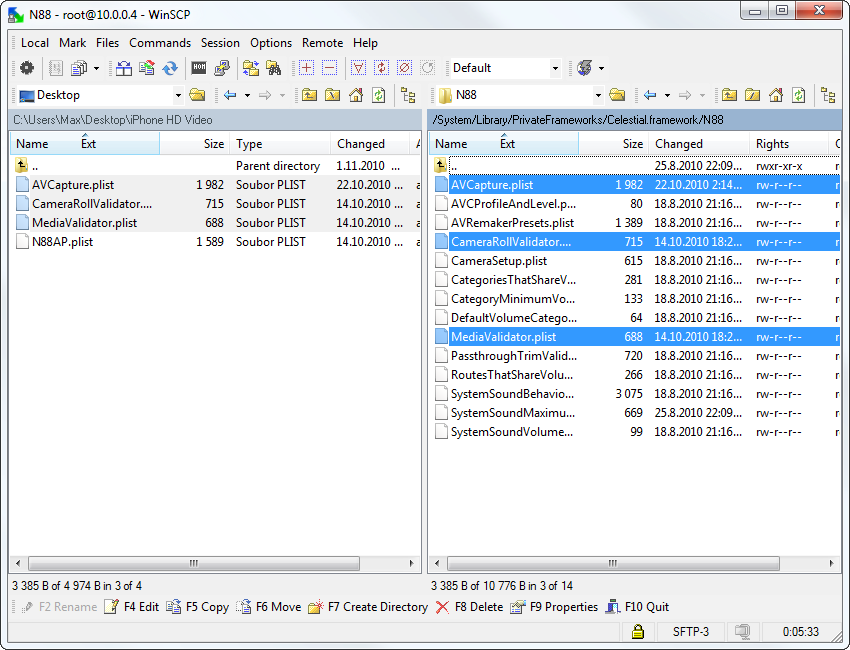
Task: Open Preferences gear icon in toolbar
Action: pos(27,68)
